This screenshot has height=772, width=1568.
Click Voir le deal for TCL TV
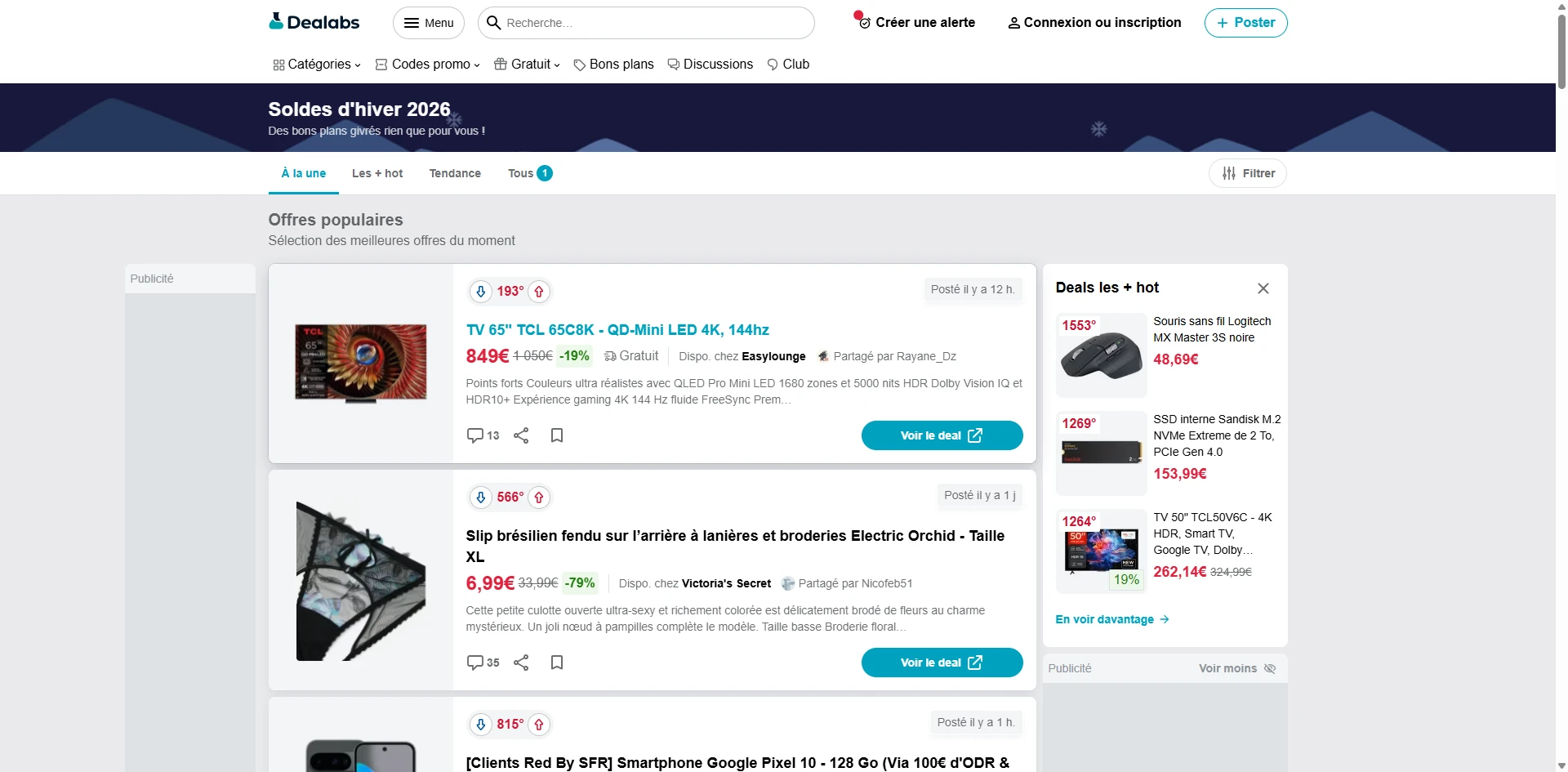tap(942, 435)
